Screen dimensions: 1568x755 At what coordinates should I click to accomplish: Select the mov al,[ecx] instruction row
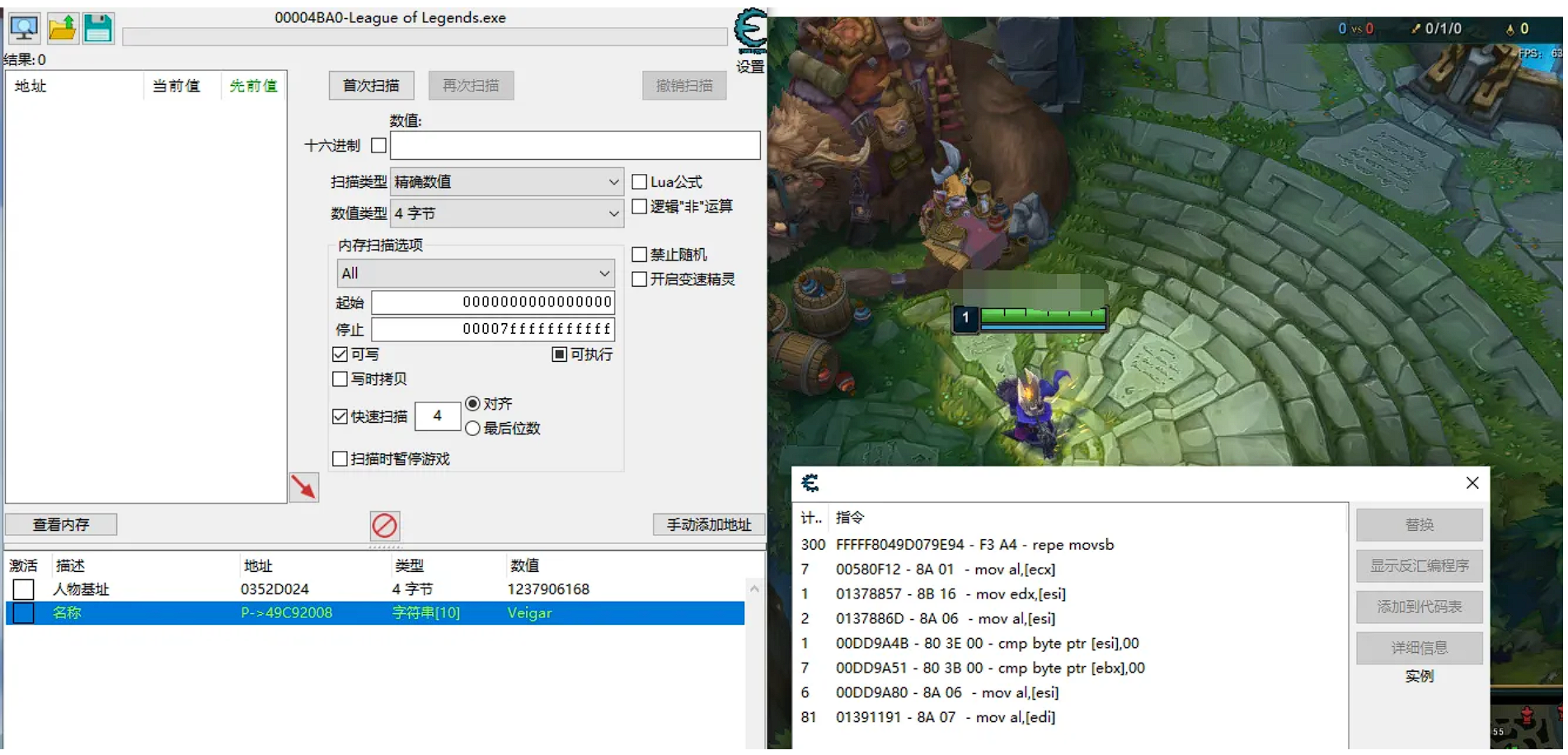coord(1072,570)
